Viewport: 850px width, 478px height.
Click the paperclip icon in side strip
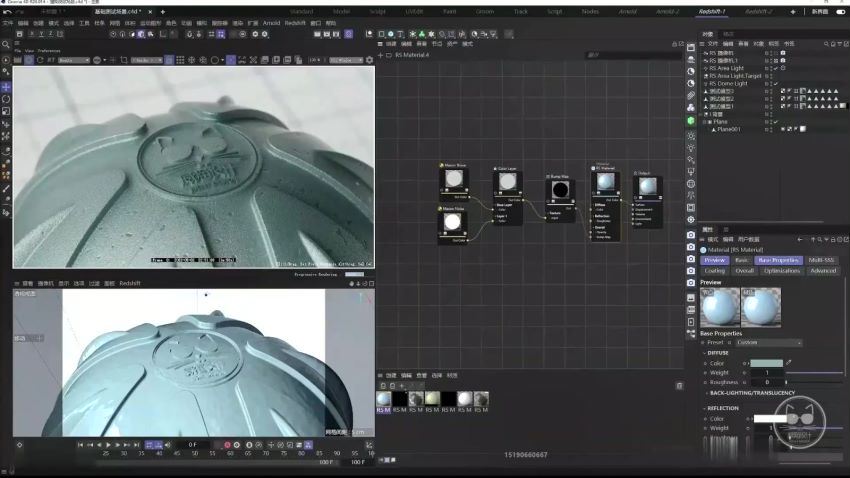(691, 95)
